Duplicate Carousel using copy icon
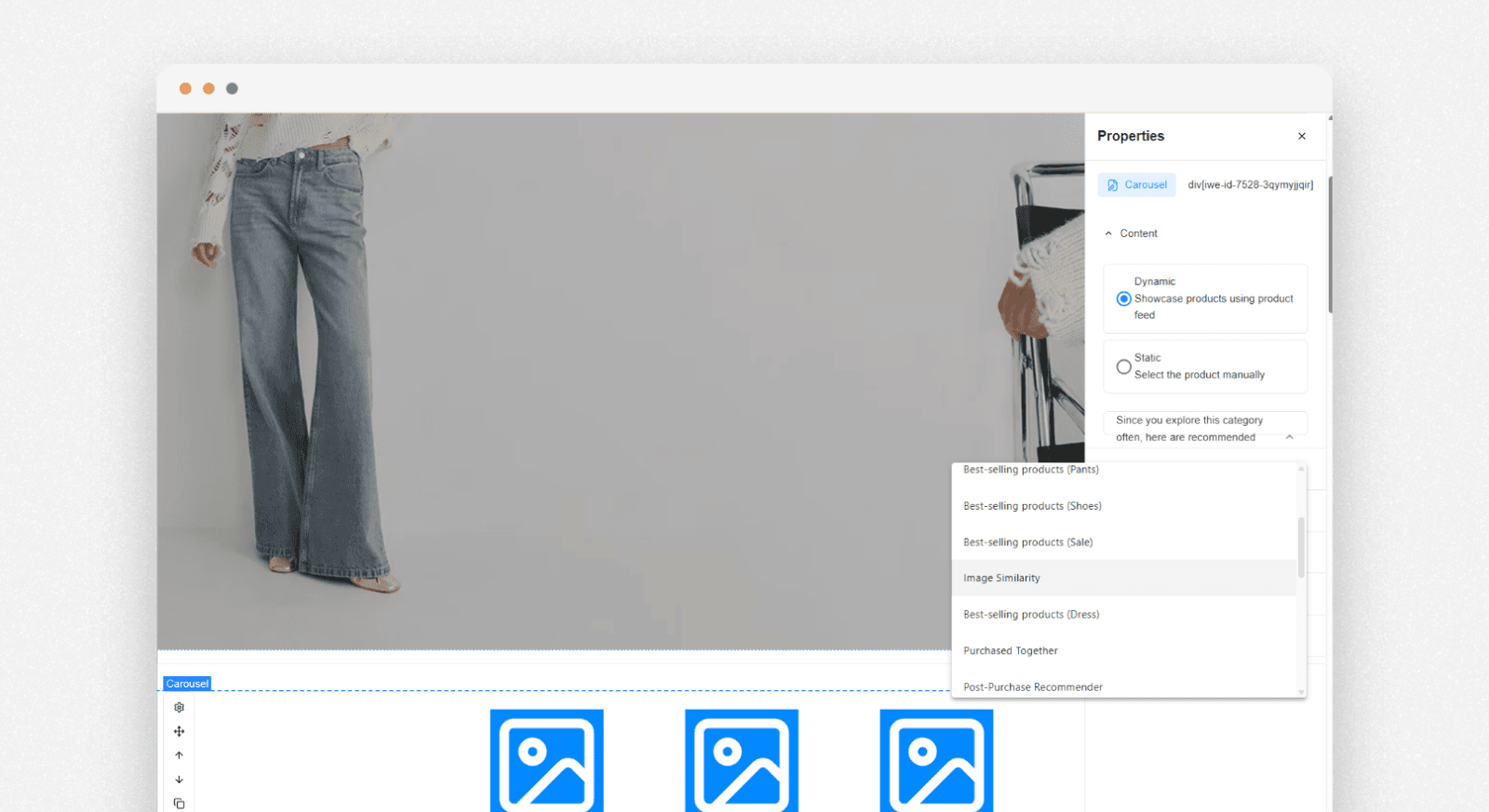The width and height of the screenshot is (1489, 812). [x=179, y=804]
